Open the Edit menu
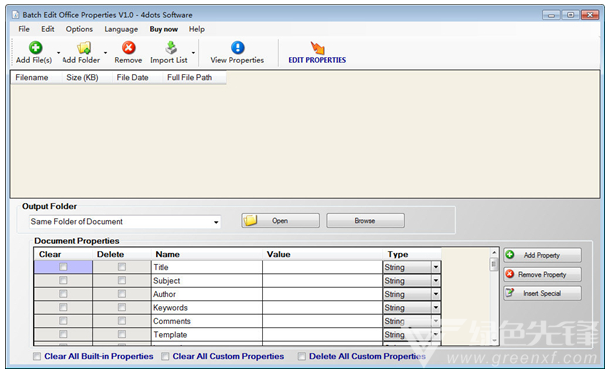 pos(48,29)
